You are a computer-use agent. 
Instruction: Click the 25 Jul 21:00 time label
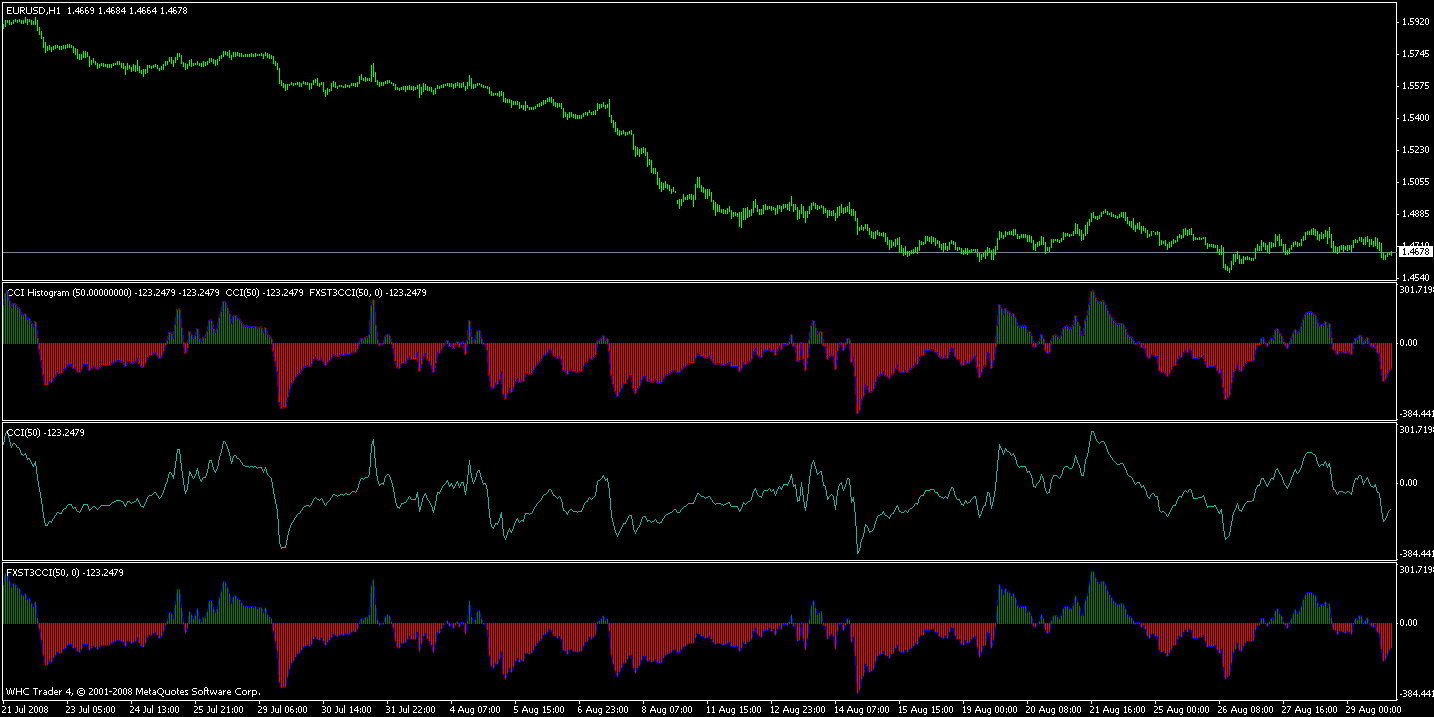pyautogui.click(x=219, y=709)
